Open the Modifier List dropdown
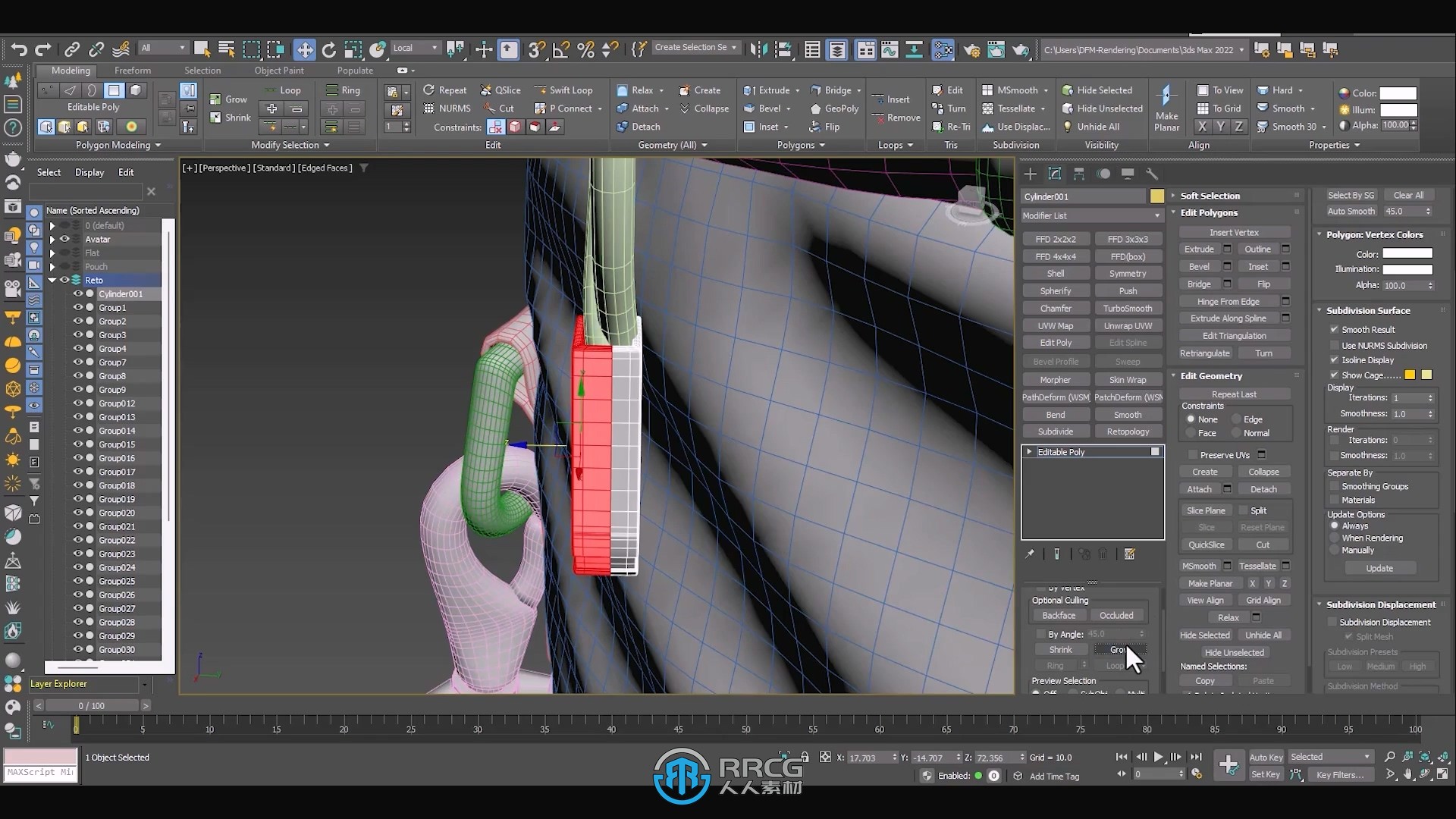 [1091, 216]
